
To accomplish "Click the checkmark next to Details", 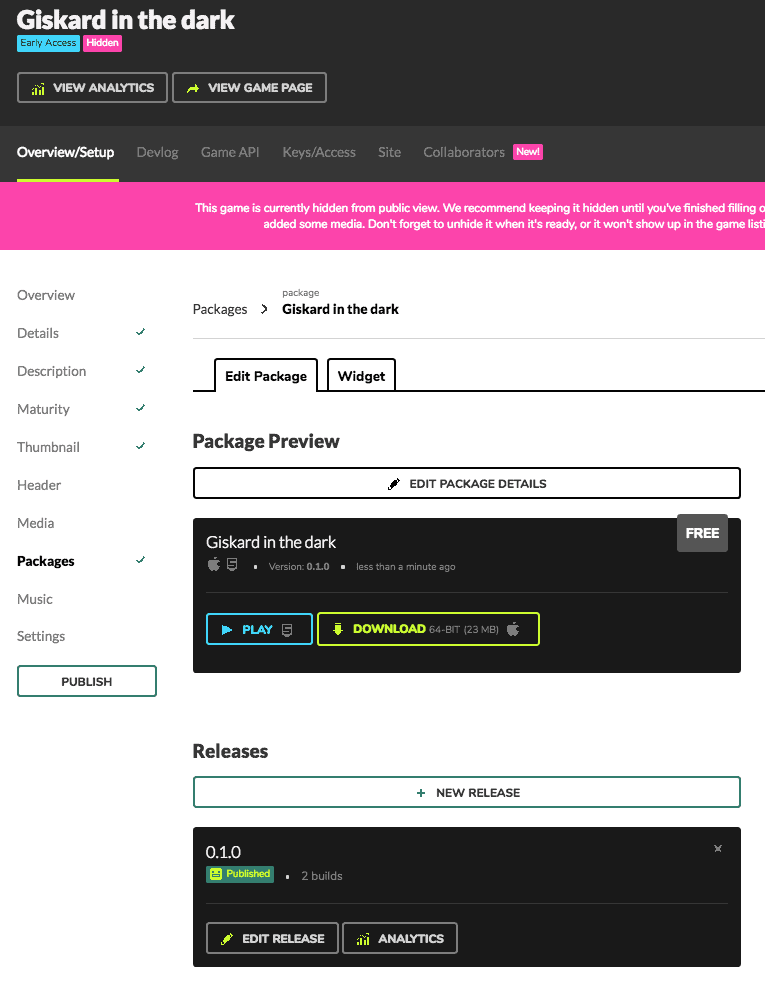I will pos(141,332).
